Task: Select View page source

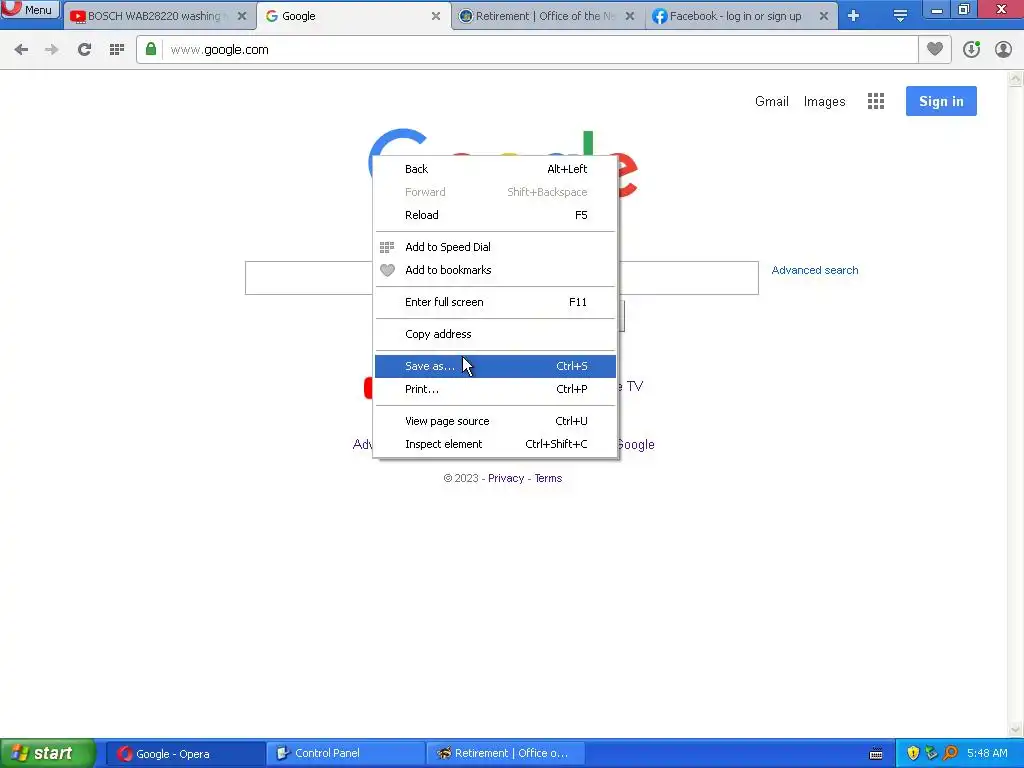Action: [x=495, y=421]
